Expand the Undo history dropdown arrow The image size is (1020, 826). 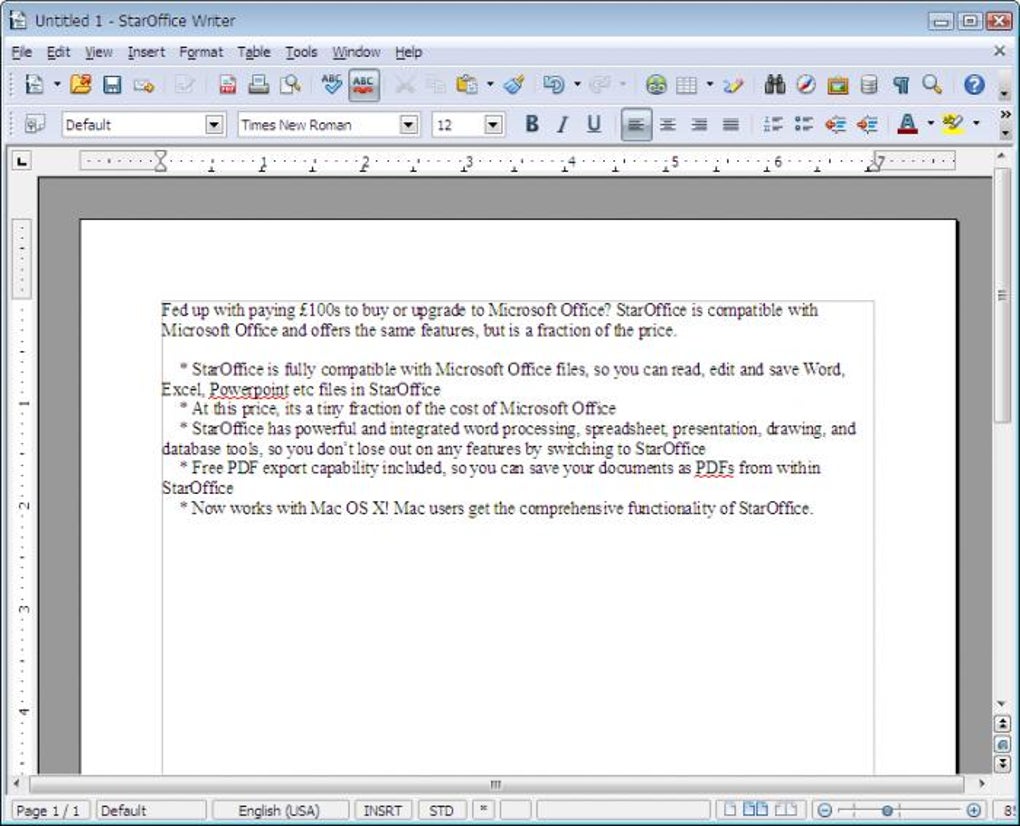577,85
